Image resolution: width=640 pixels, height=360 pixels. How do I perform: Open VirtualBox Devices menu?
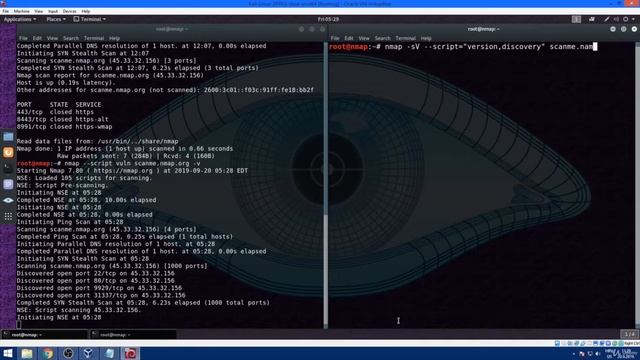coord(69,11)
